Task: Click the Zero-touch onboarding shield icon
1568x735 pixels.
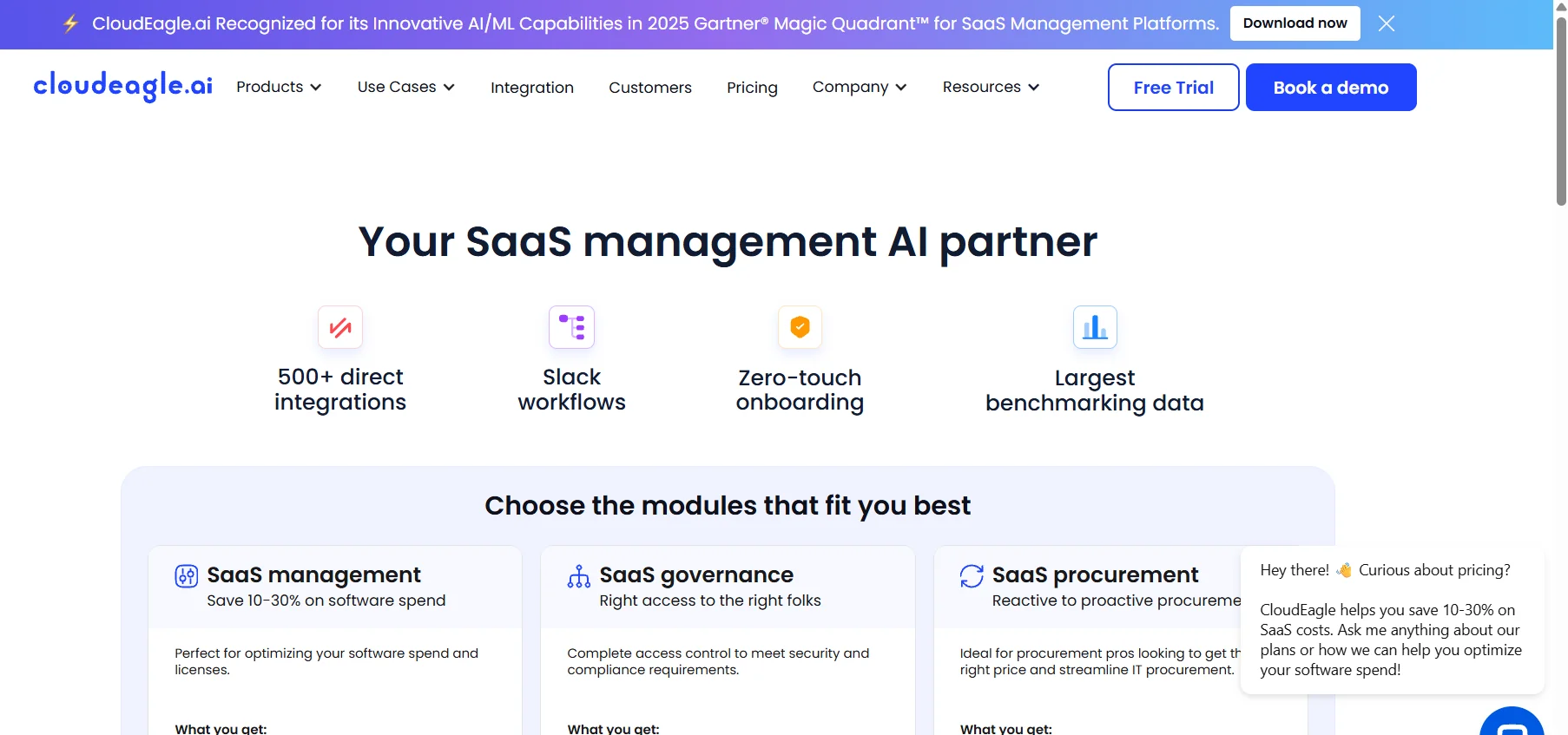Action: tap(800, 327)
